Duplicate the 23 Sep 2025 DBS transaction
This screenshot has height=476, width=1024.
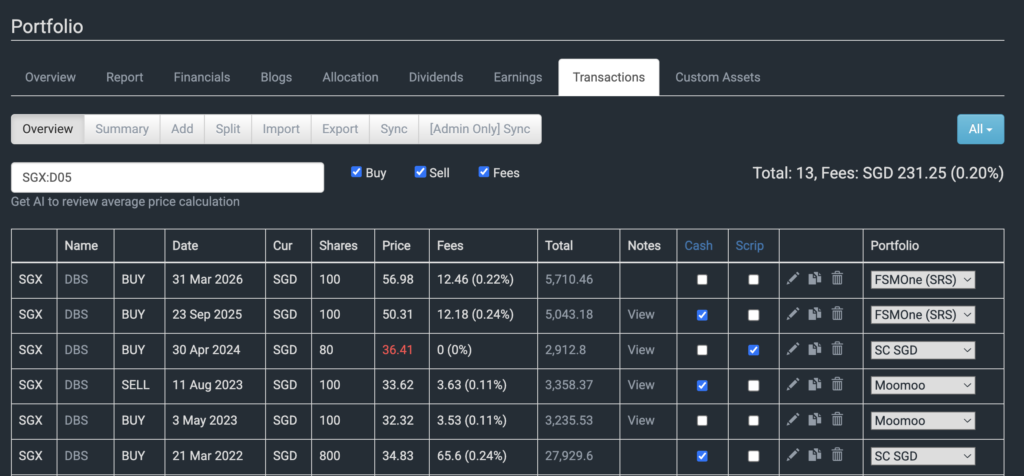point(815,314)
